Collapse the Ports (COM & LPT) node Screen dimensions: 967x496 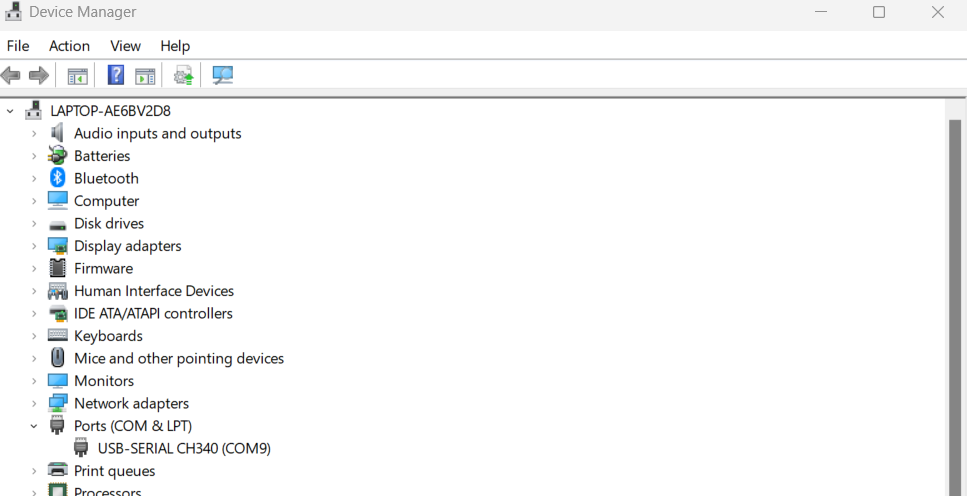[x=34, y=426]
